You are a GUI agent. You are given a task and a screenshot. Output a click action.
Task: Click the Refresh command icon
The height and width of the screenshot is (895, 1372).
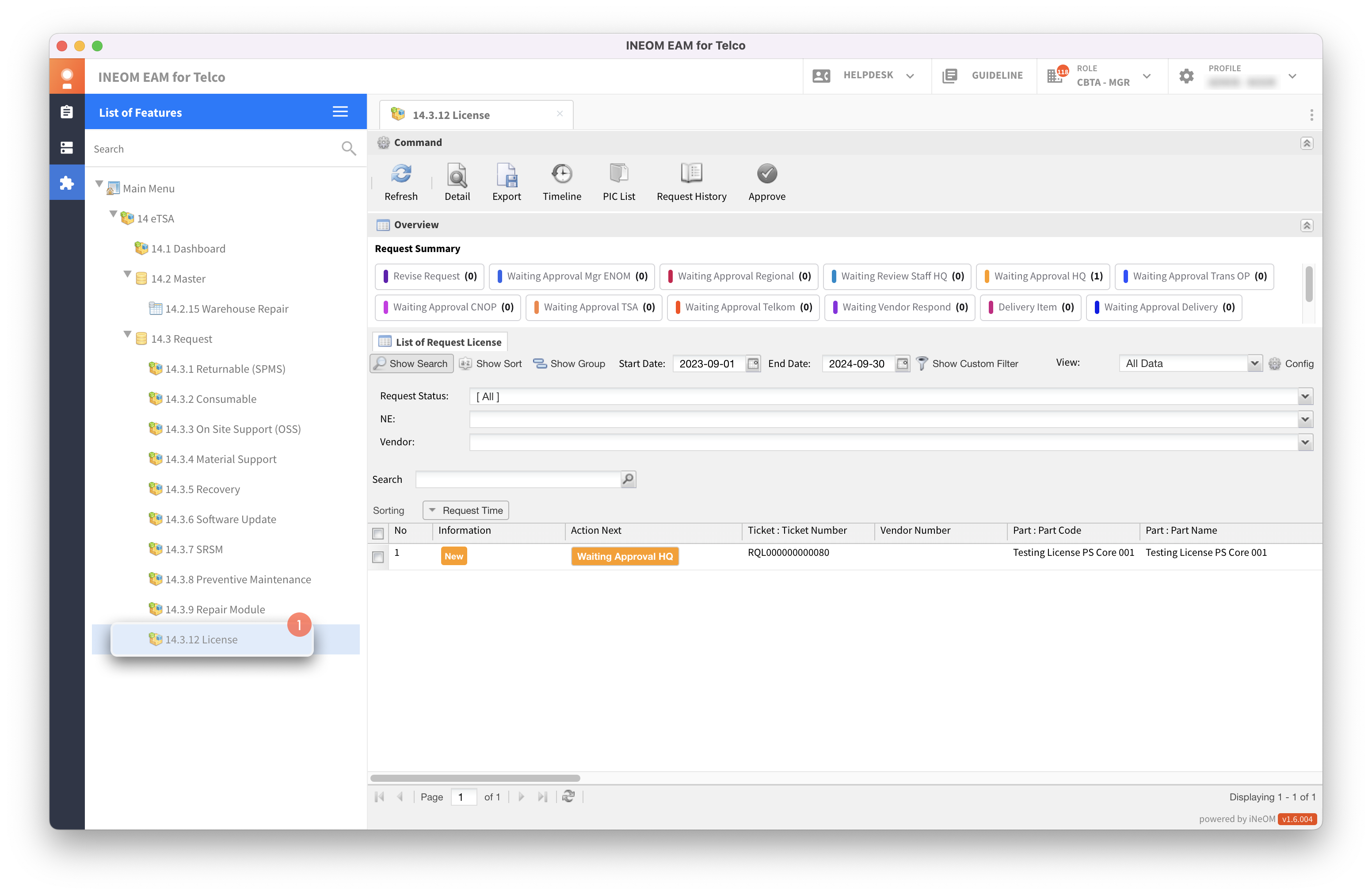pos(401,174)
